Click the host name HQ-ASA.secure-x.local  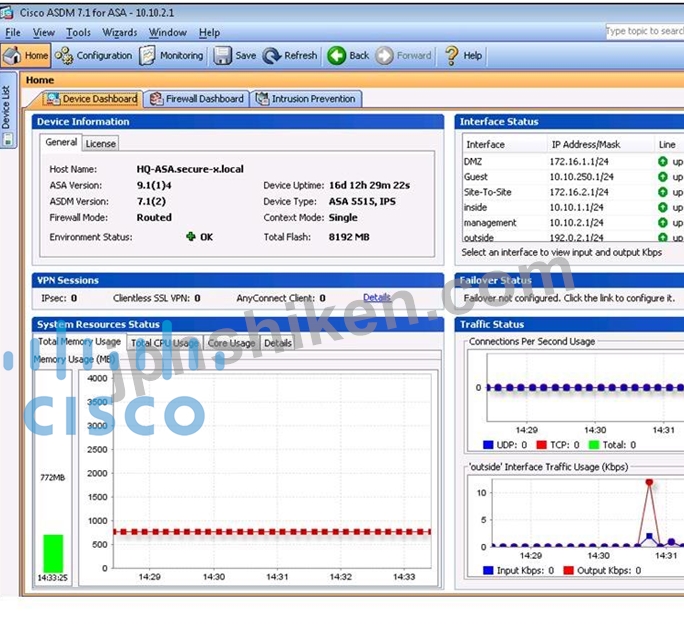click(x=190, y=169)
